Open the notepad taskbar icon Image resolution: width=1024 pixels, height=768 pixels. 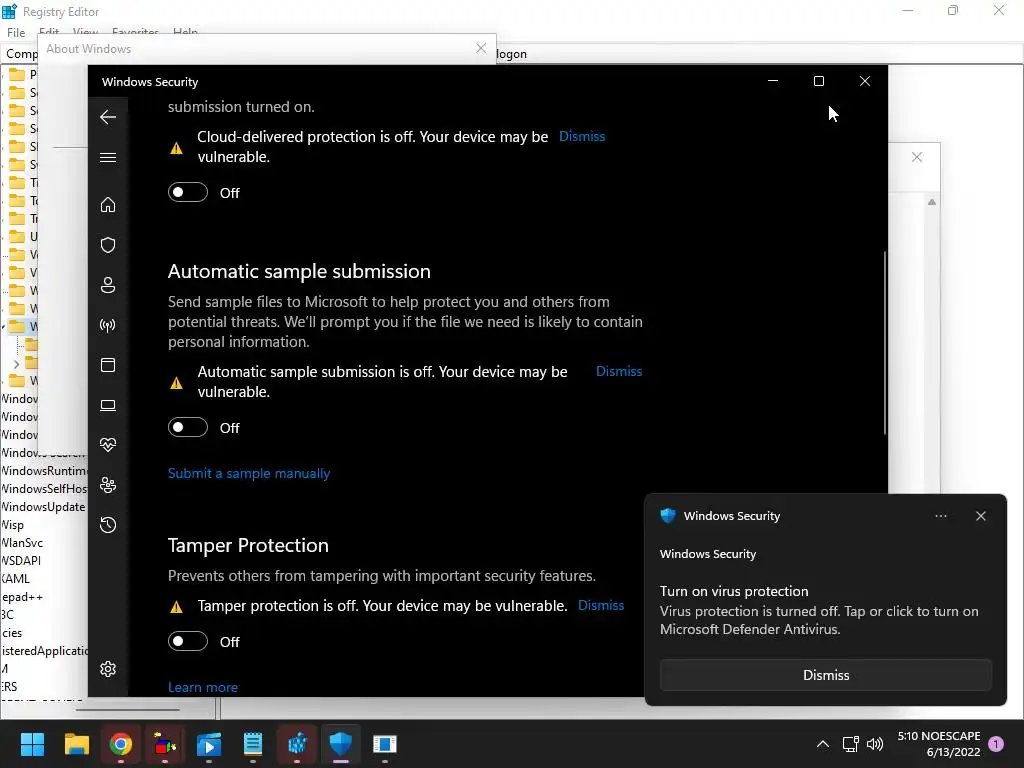tap(253, 744)
